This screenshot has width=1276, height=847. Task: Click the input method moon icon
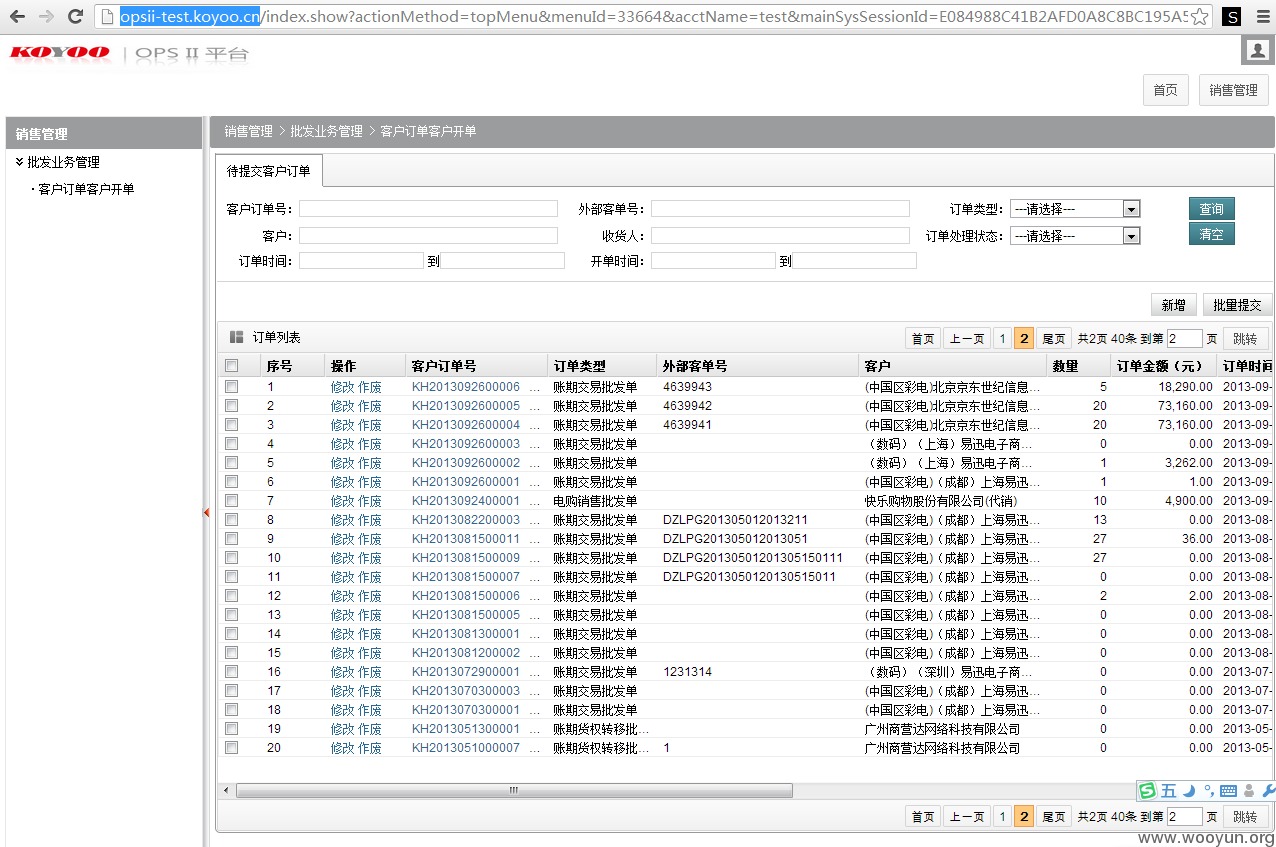coord(1189,791)
